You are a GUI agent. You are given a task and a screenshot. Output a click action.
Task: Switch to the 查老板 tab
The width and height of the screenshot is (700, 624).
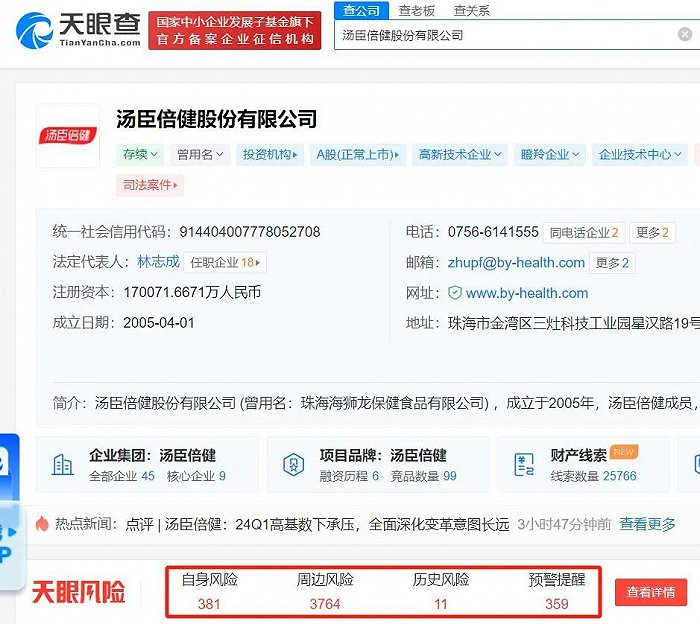[416, 10]
